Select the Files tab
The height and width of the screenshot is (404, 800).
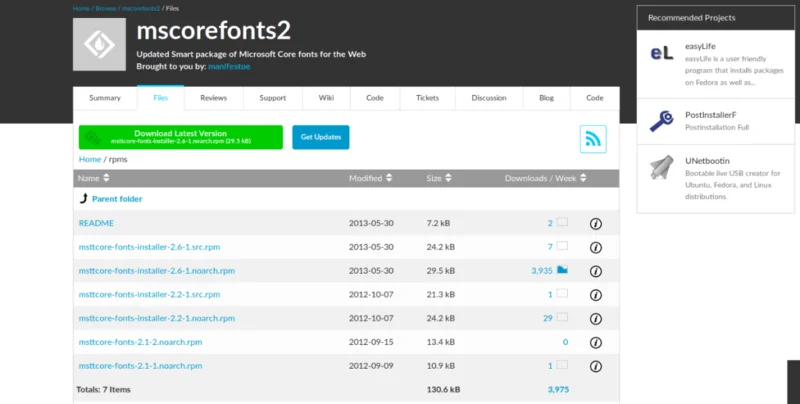click(161, 98)
